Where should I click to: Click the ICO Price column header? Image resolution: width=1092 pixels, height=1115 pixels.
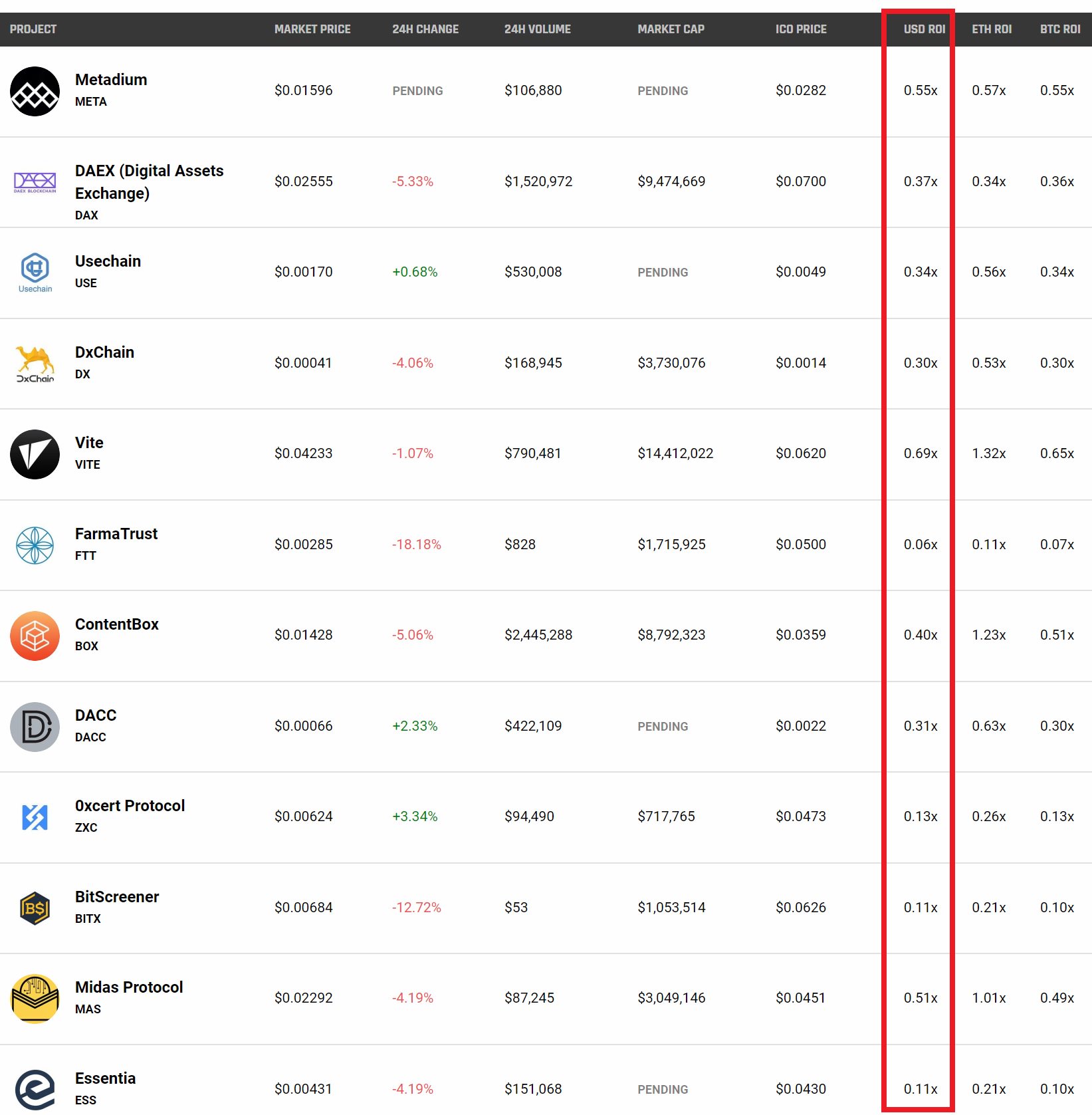click(801, 29)
